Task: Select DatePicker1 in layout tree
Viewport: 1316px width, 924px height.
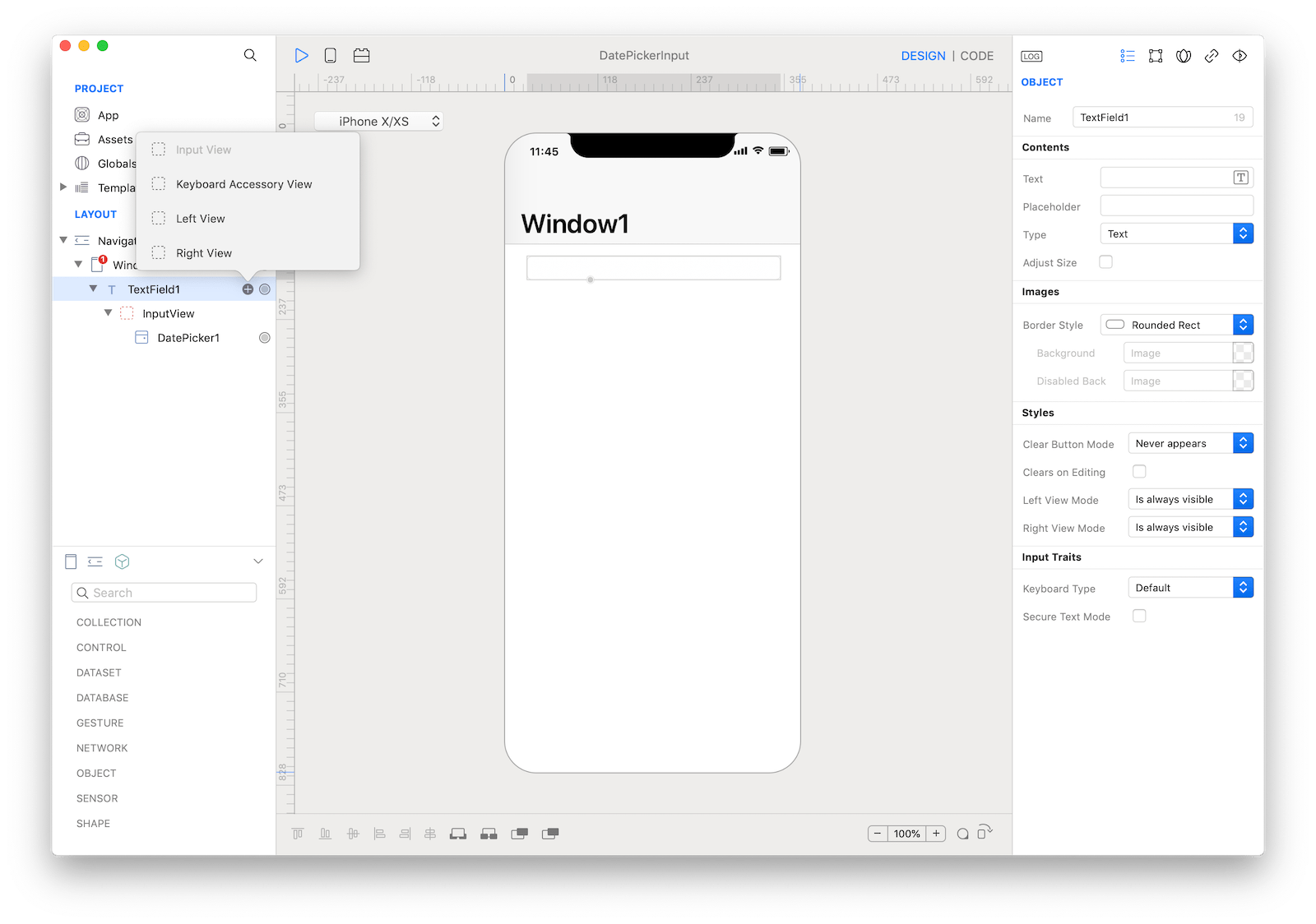Action: coord(188,338)
